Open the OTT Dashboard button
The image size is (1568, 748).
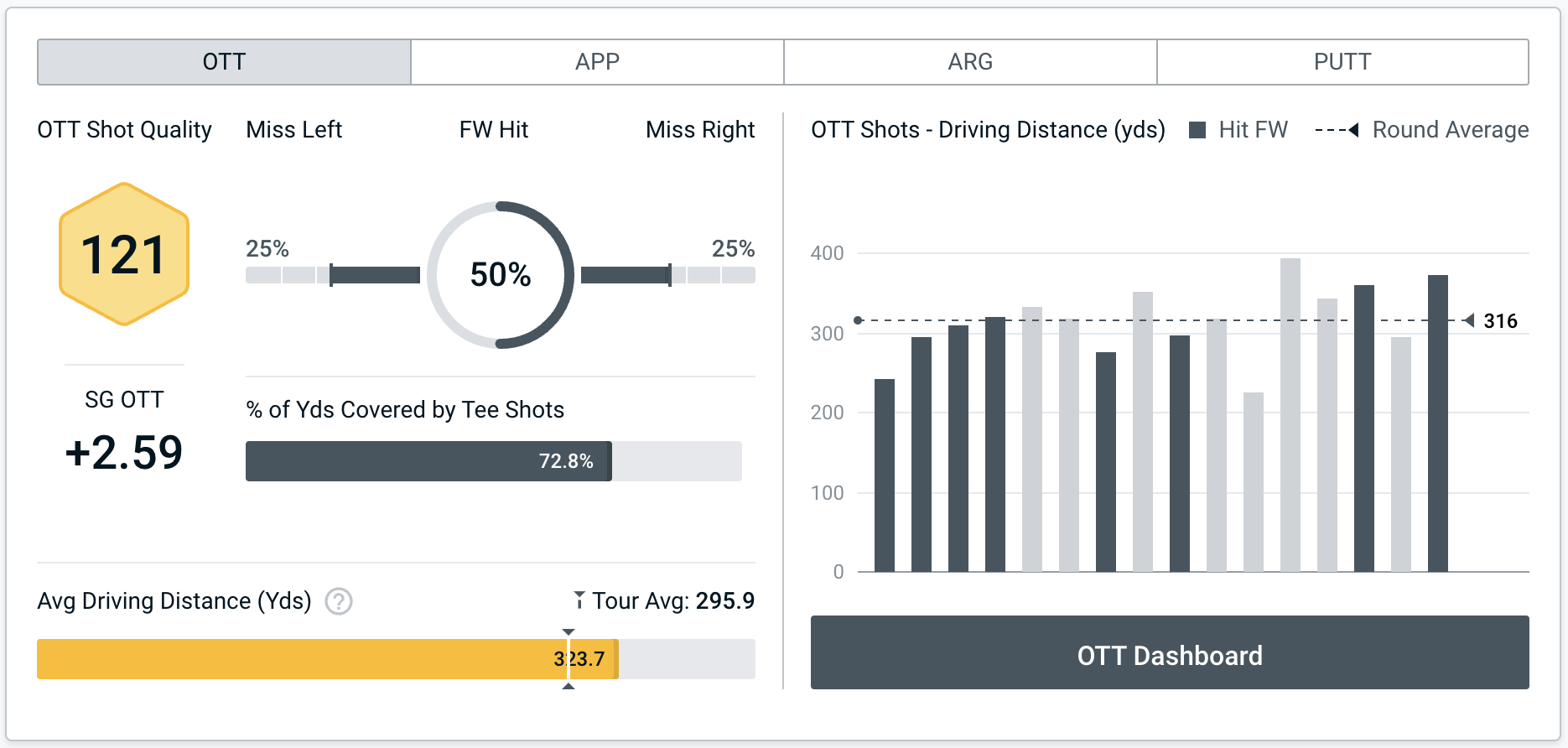tap(1170, 653)
